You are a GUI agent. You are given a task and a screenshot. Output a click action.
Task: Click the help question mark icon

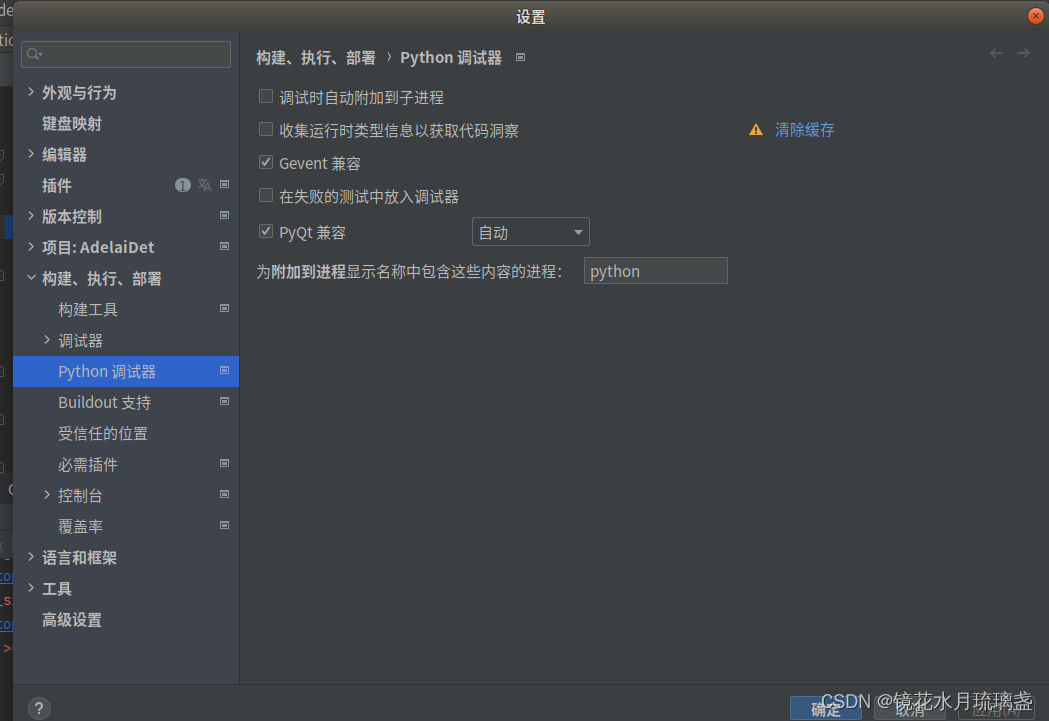[38, 707]
